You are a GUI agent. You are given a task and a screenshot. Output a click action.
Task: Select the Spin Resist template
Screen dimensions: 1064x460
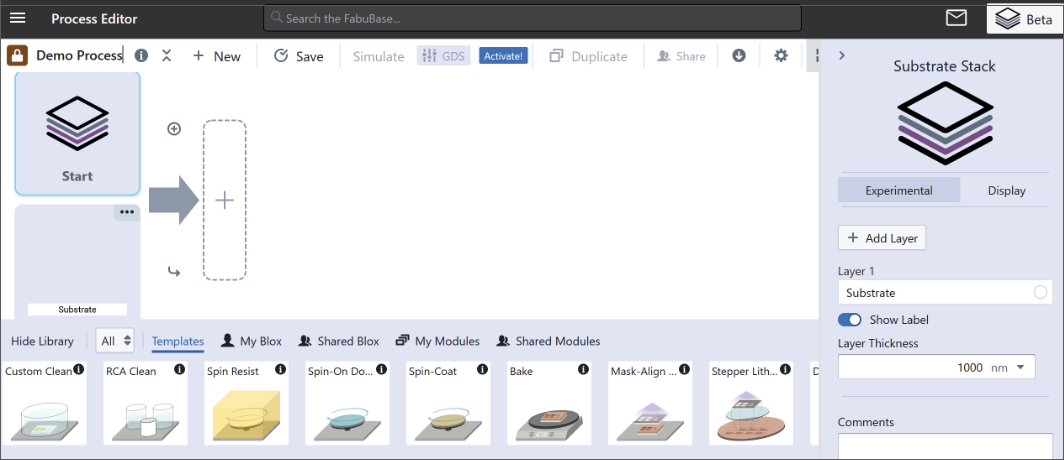pos(246,403)
